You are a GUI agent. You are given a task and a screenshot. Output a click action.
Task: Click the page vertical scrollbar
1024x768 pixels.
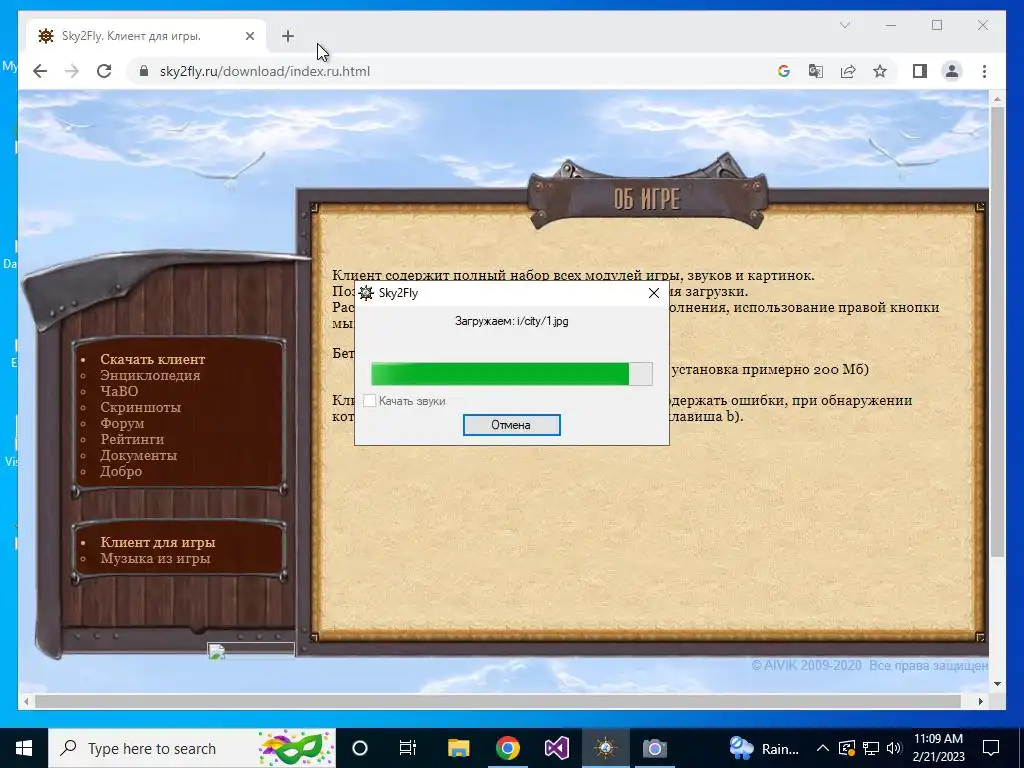[x=997, y=332]
